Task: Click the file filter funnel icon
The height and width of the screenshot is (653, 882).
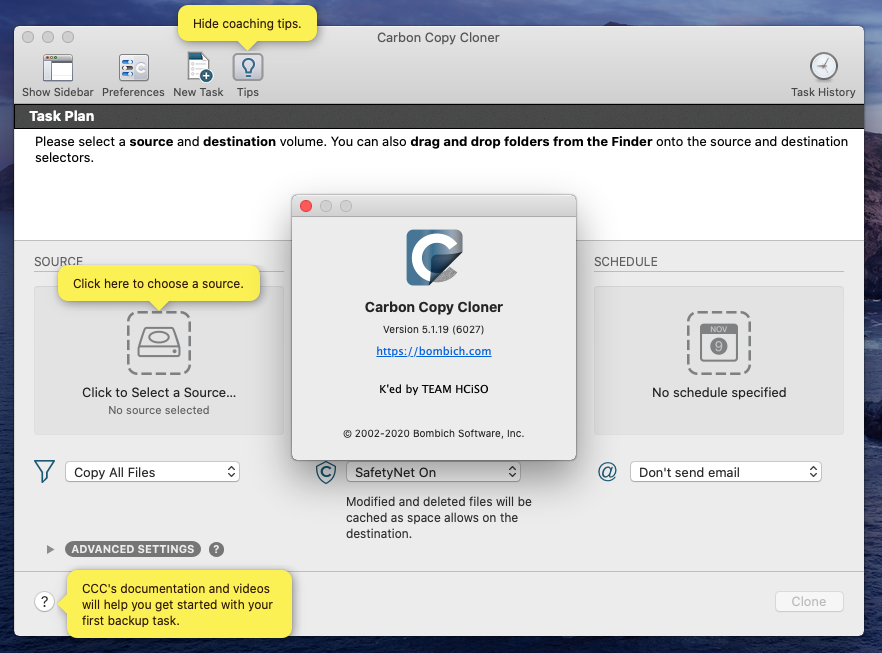Action: tap(44, 472)
